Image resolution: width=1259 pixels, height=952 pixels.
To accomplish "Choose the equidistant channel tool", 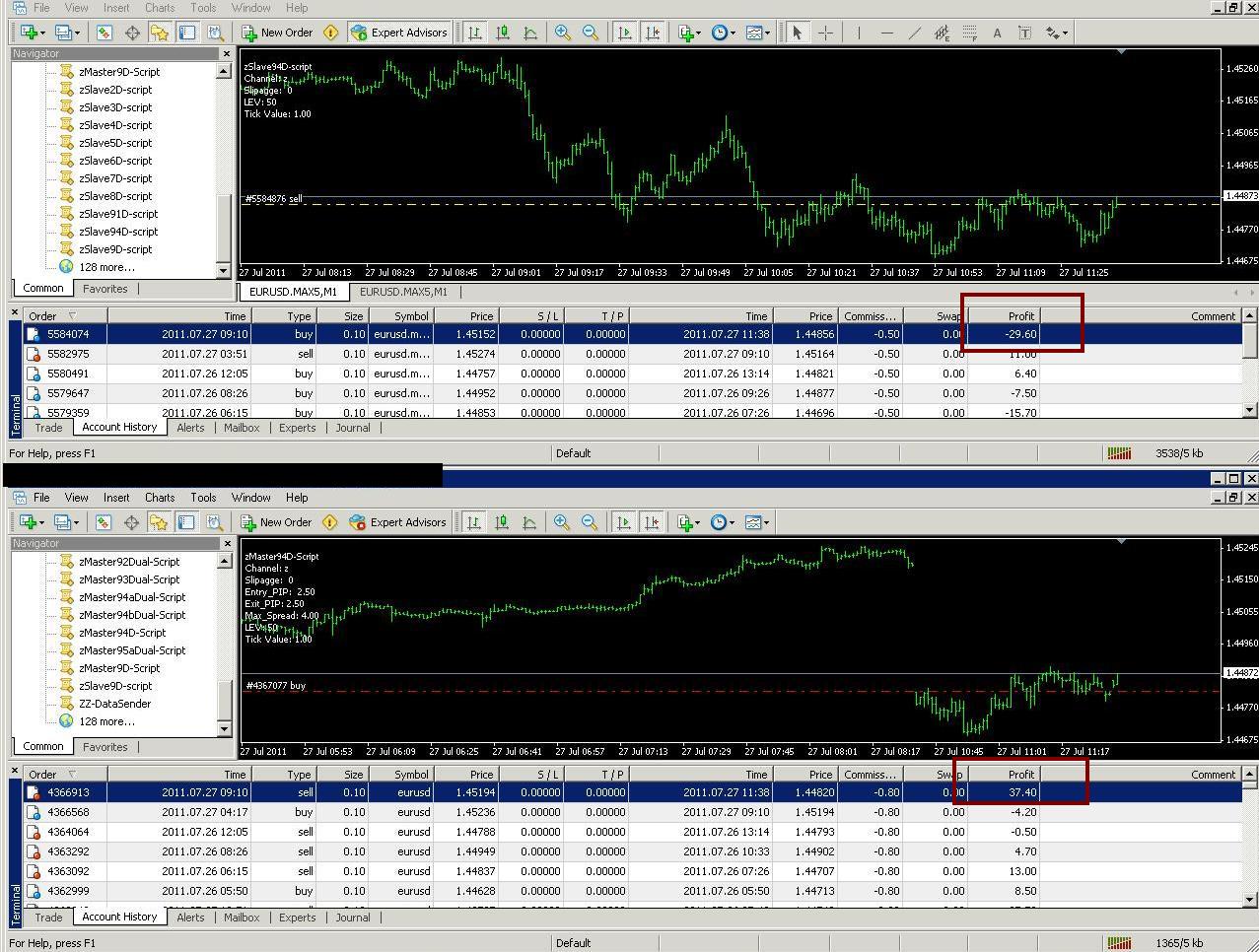I will pyautogui.click(x=942, y=33).
